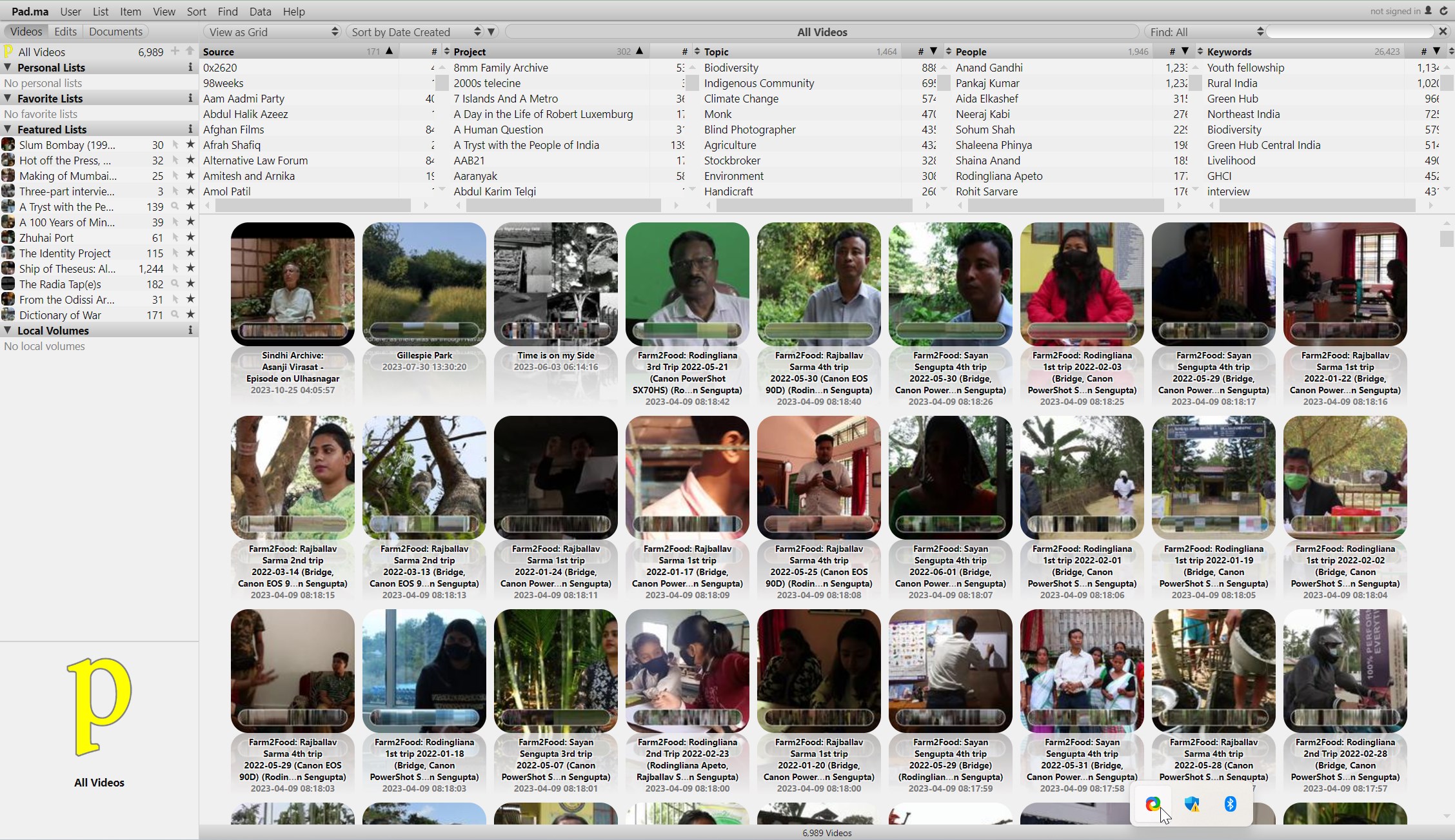The width and height of the screenshot is (1455, 840).
Task: Switch to the Edits tab
Action: coord(65,32)
